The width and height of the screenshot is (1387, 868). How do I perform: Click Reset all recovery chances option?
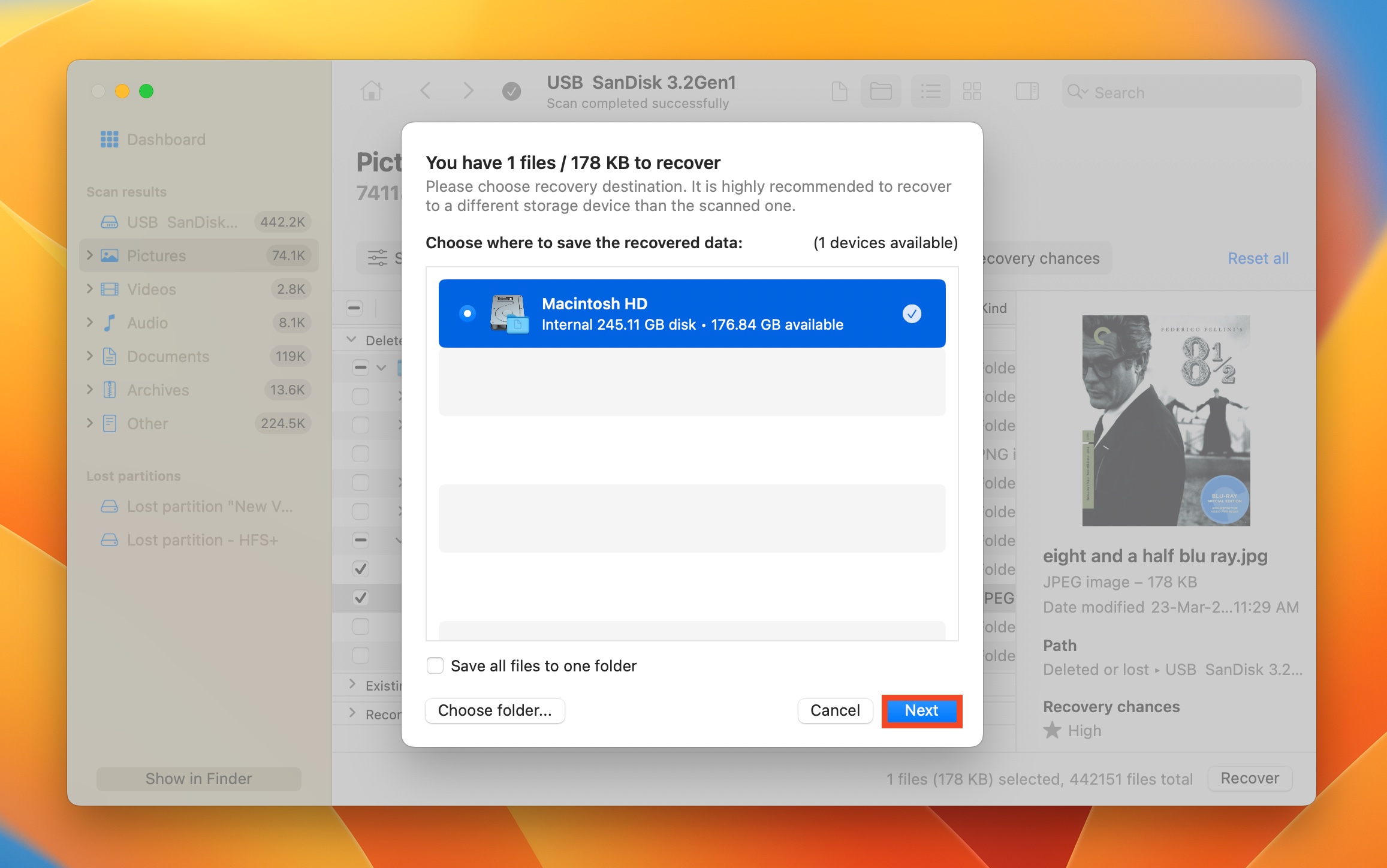[1259, 258]
